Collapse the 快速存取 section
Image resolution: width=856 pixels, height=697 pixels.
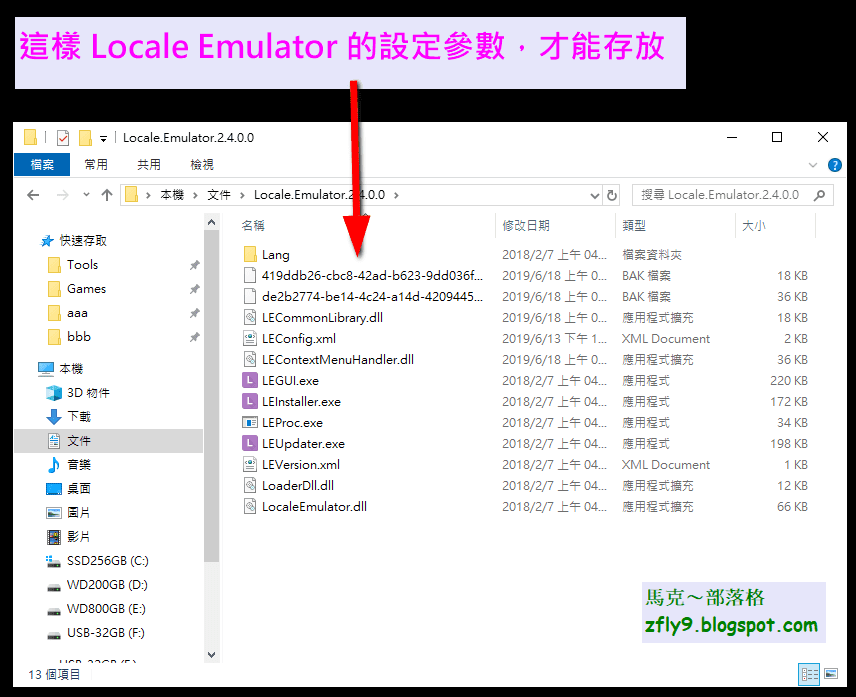pos(29,241)
